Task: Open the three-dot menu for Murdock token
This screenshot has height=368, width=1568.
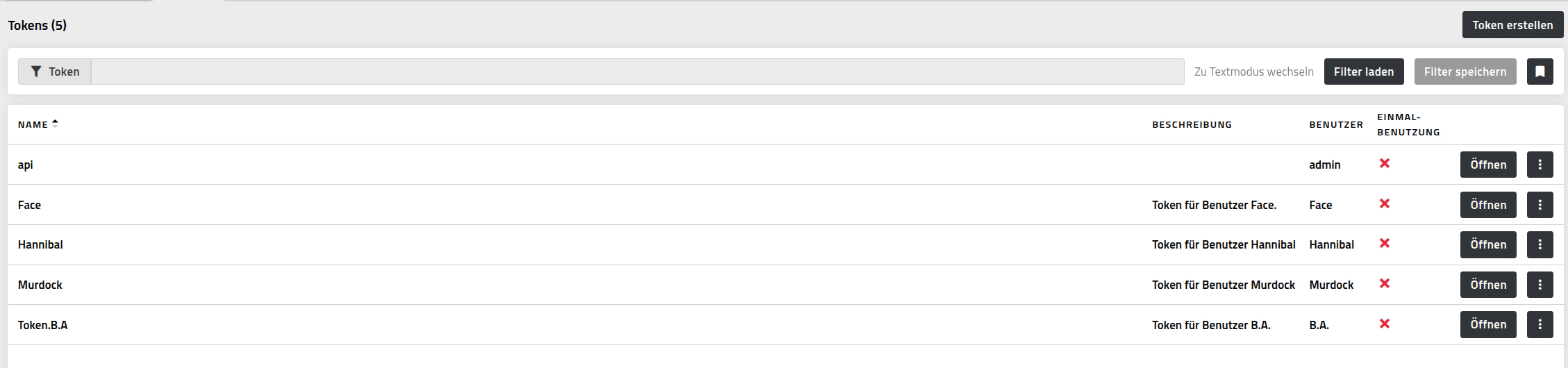Action: click(x=1540, y=285)
